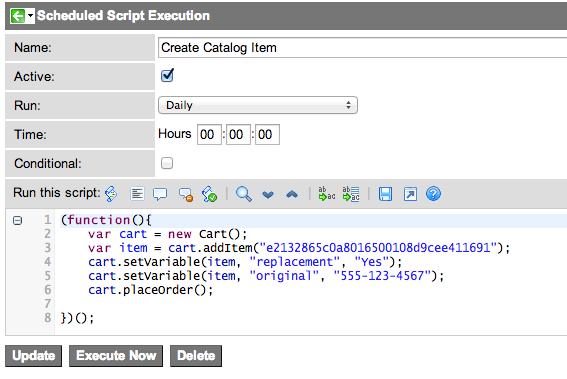Open the search magnifier icon
567x379 pixels.
tap(244, 194)
